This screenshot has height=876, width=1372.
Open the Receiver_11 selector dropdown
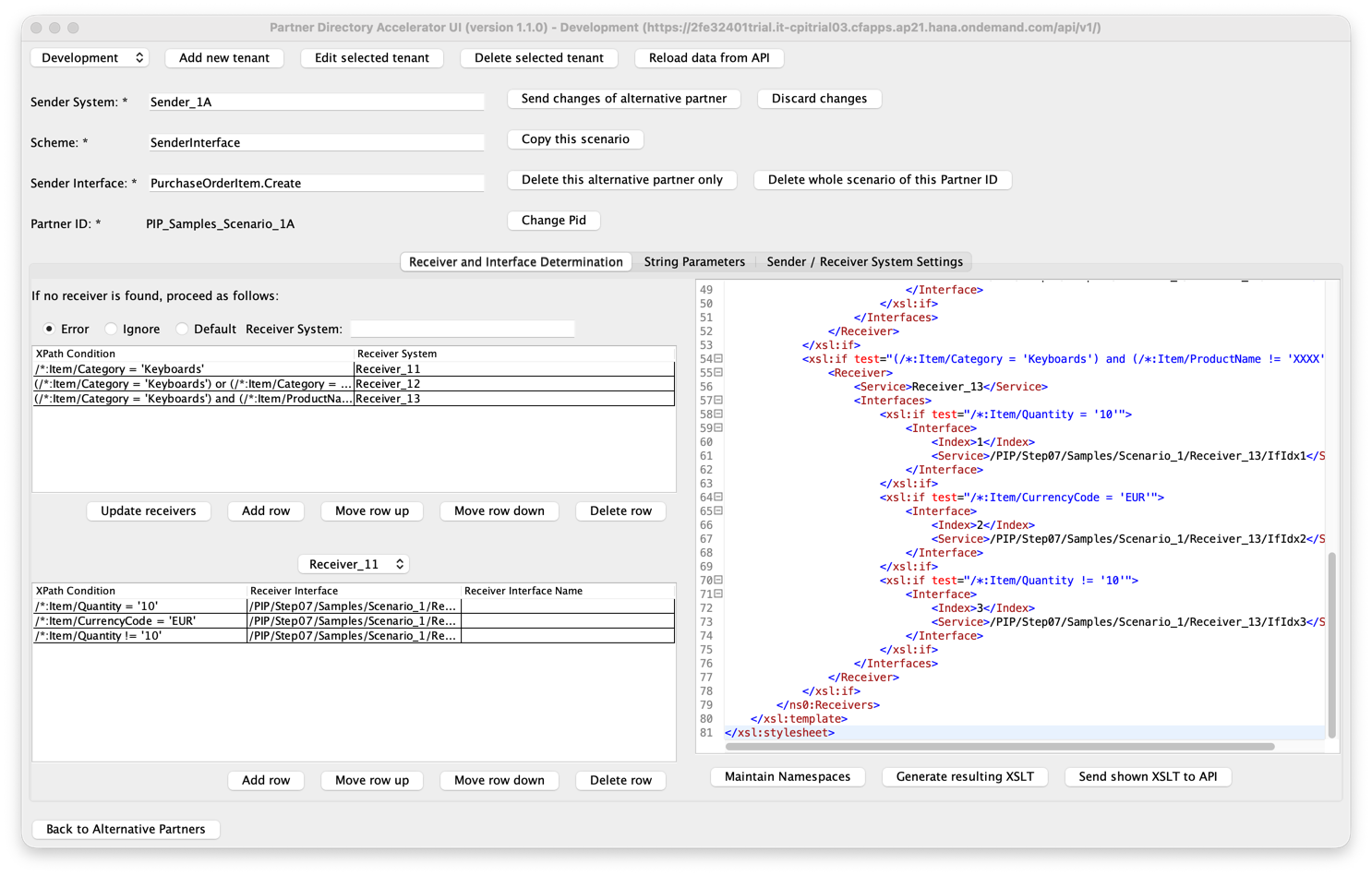(x=354, y=564)
